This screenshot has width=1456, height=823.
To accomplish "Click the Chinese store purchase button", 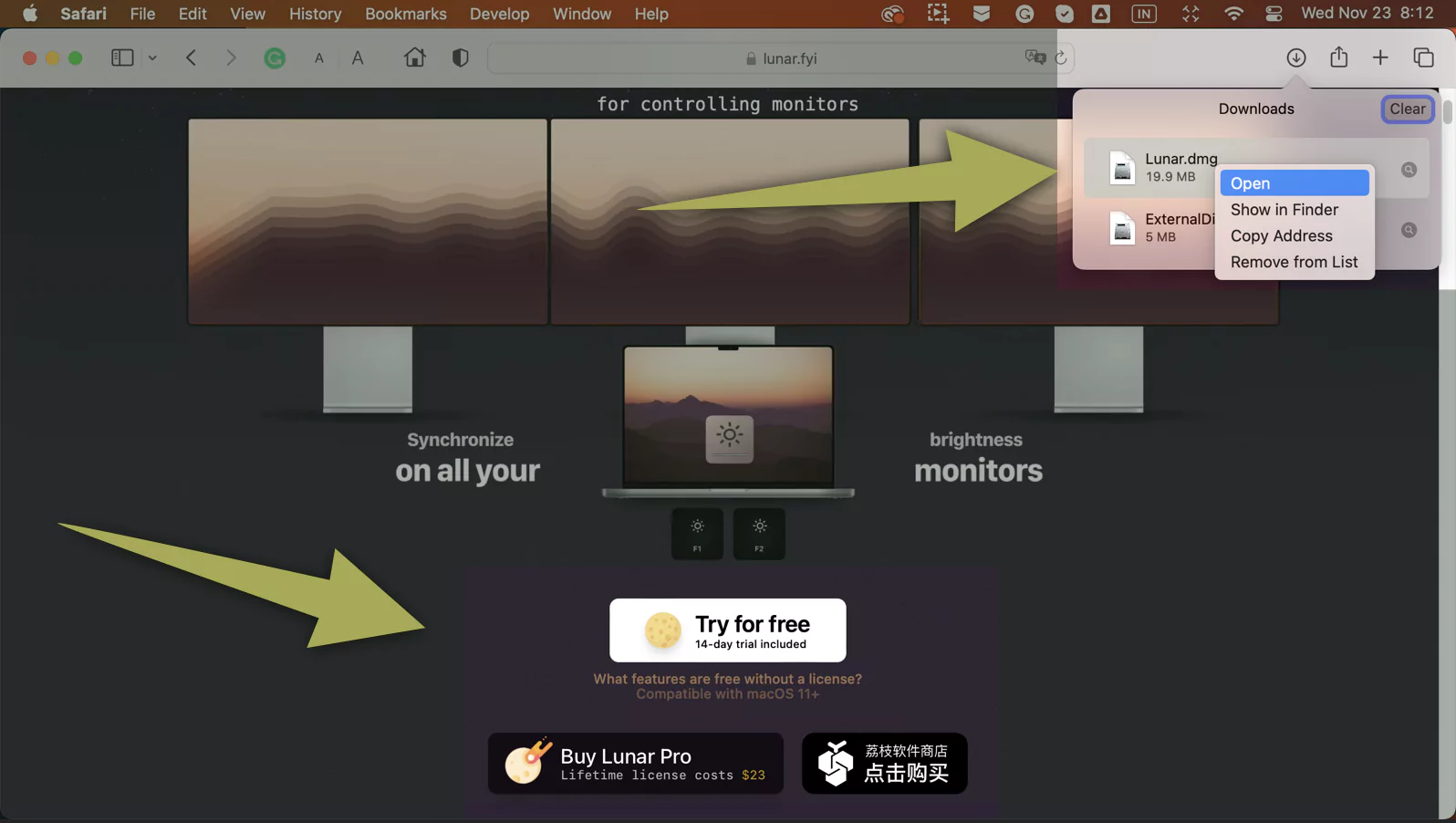I will coord(884,763).
